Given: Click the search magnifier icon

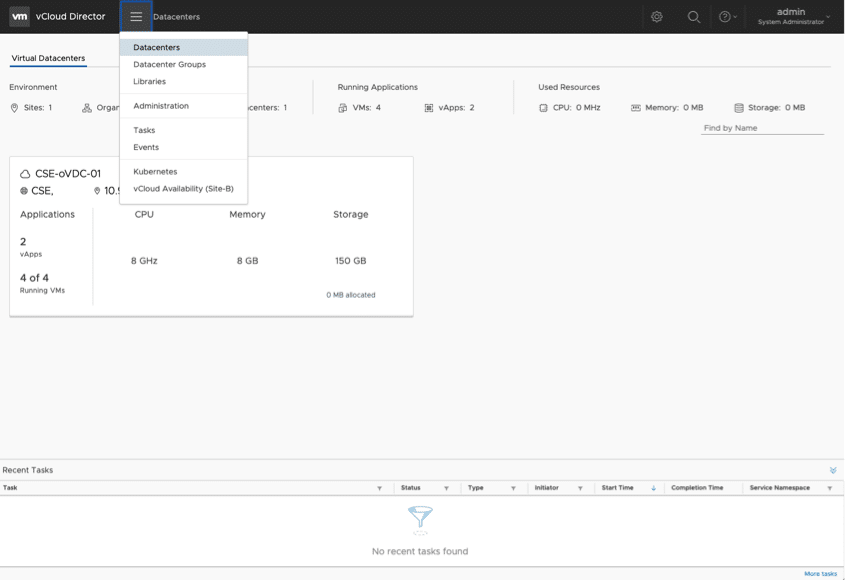Looking at the screenshot, I should (x=693, y=17).
